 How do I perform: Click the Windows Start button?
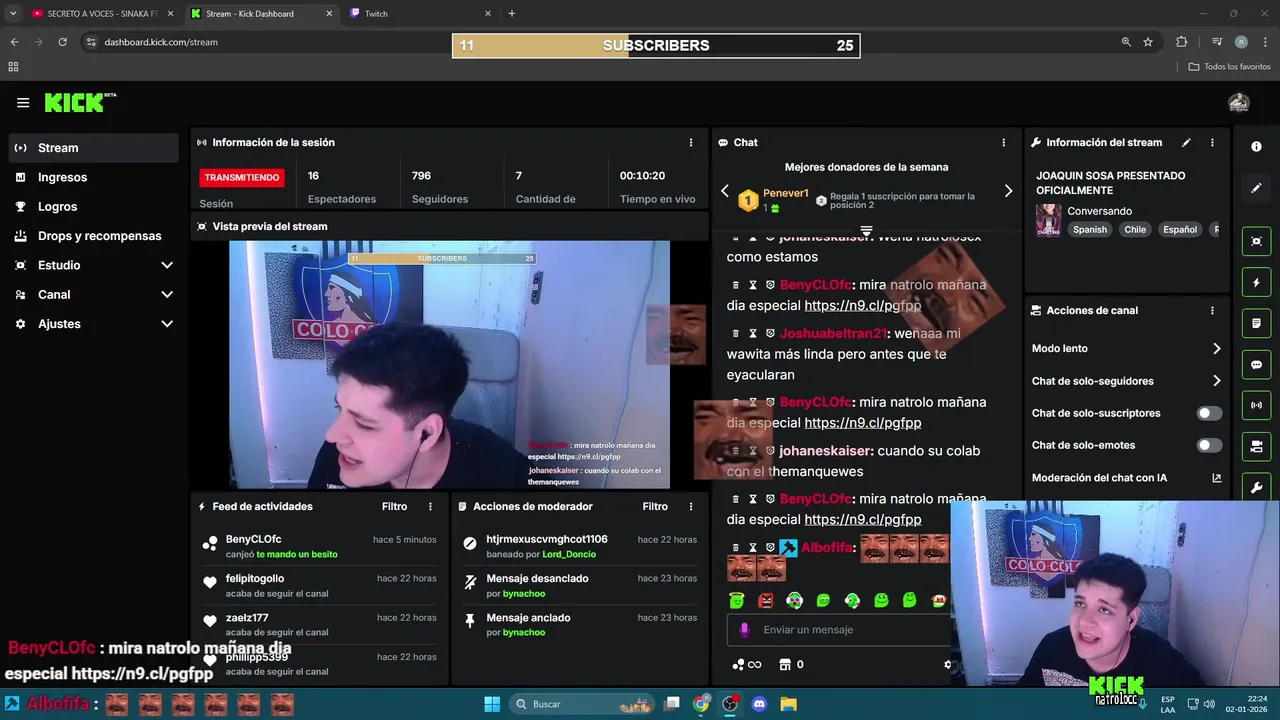coord(492,704)
